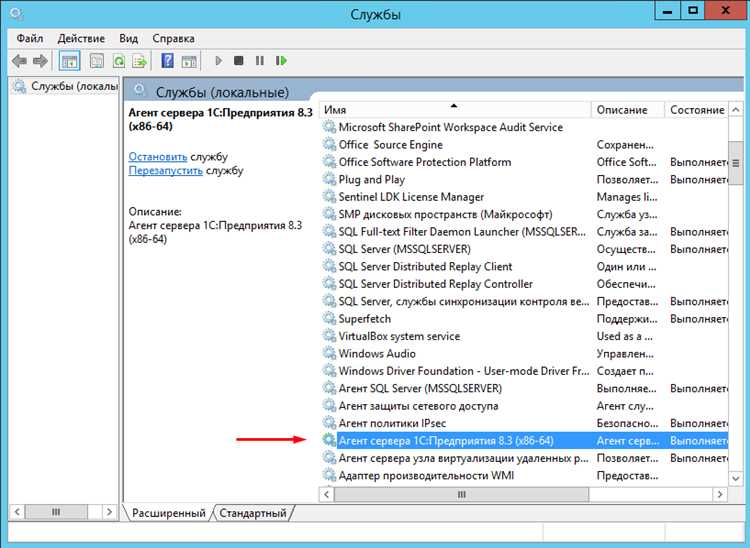Viewport: 750px width, 548px height.
Task: Click services list horizontal scrollbar left arrow
Action: click(x=327, y=494)
